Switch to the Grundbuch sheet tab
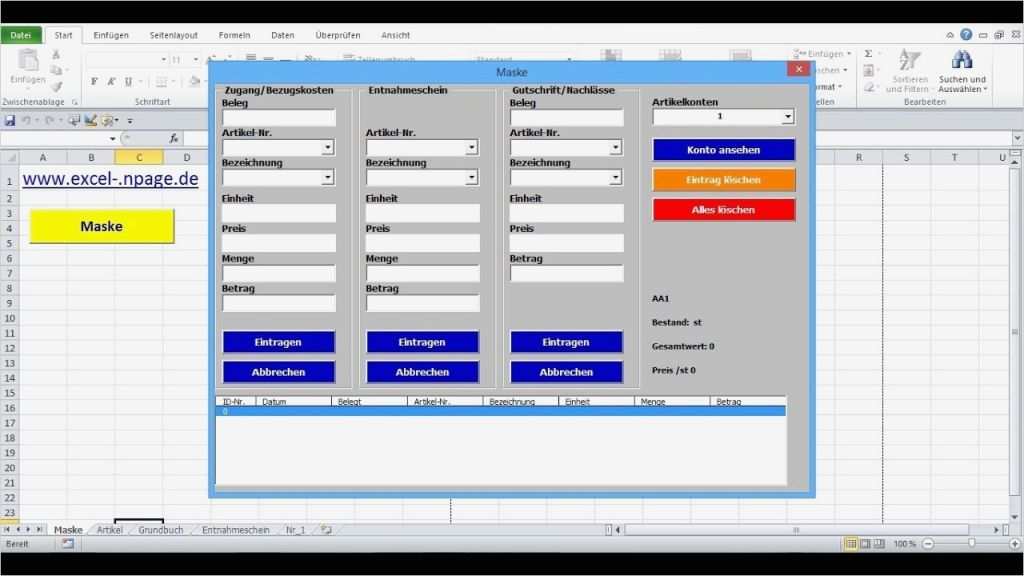The width and height of the screenshot is (1024, 576). 159,530
